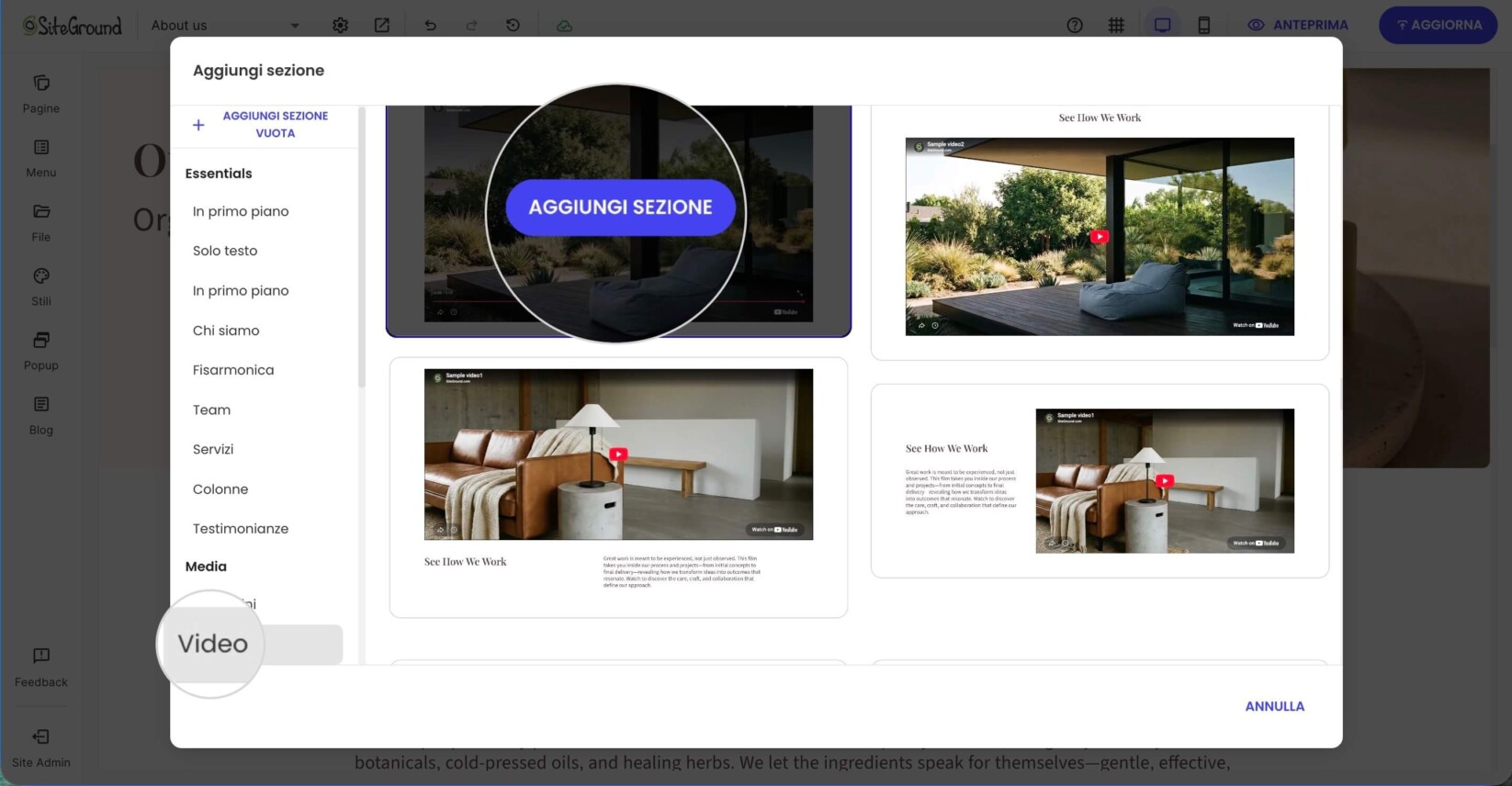Image resolution: width=1512 pixels, height=786 pixels.
Task: Open the Popup panel in sidebar
Action: pyautogui.click(x=41, y=352)
